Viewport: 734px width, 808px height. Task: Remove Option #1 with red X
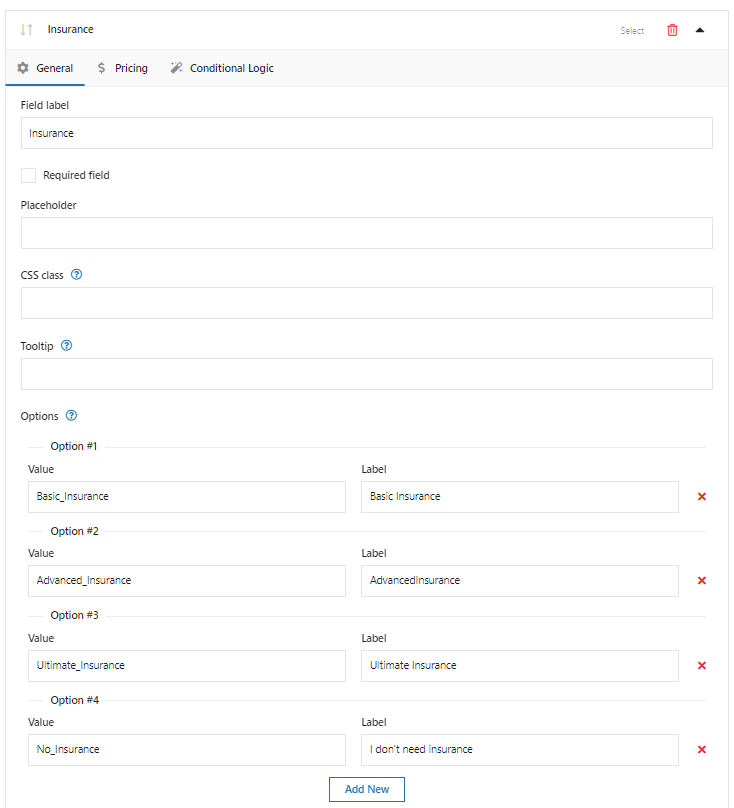point(702,497)
